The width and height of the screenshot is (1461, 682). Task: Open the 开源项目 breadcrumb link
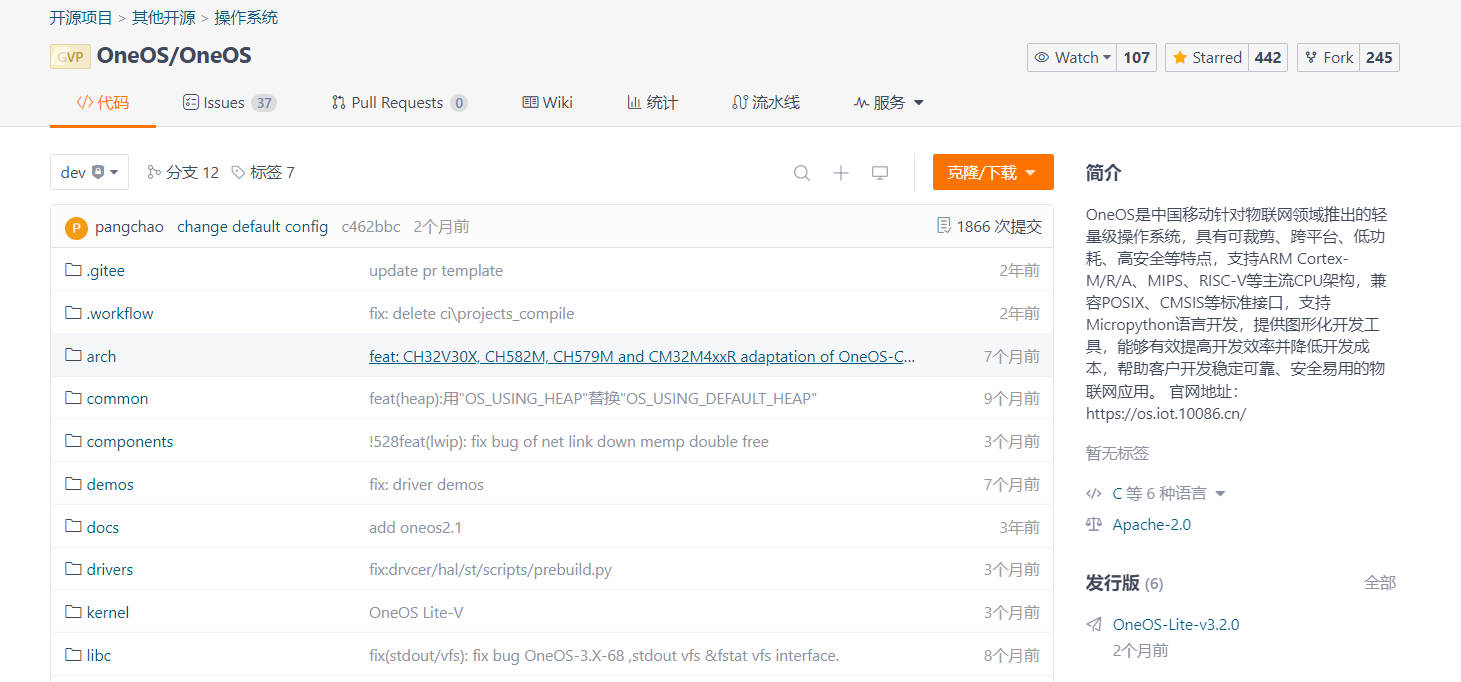(81, 17)
